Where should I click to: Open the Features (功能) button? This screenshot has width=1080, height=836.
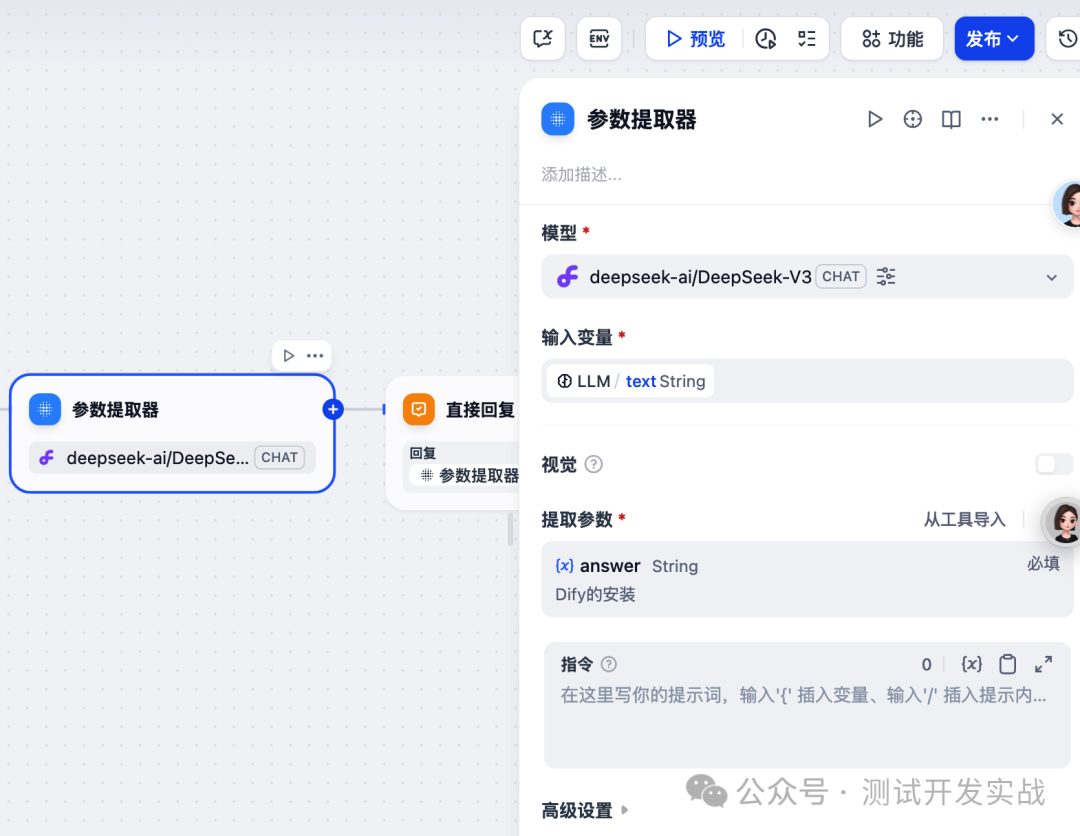[x=892, y=39]
